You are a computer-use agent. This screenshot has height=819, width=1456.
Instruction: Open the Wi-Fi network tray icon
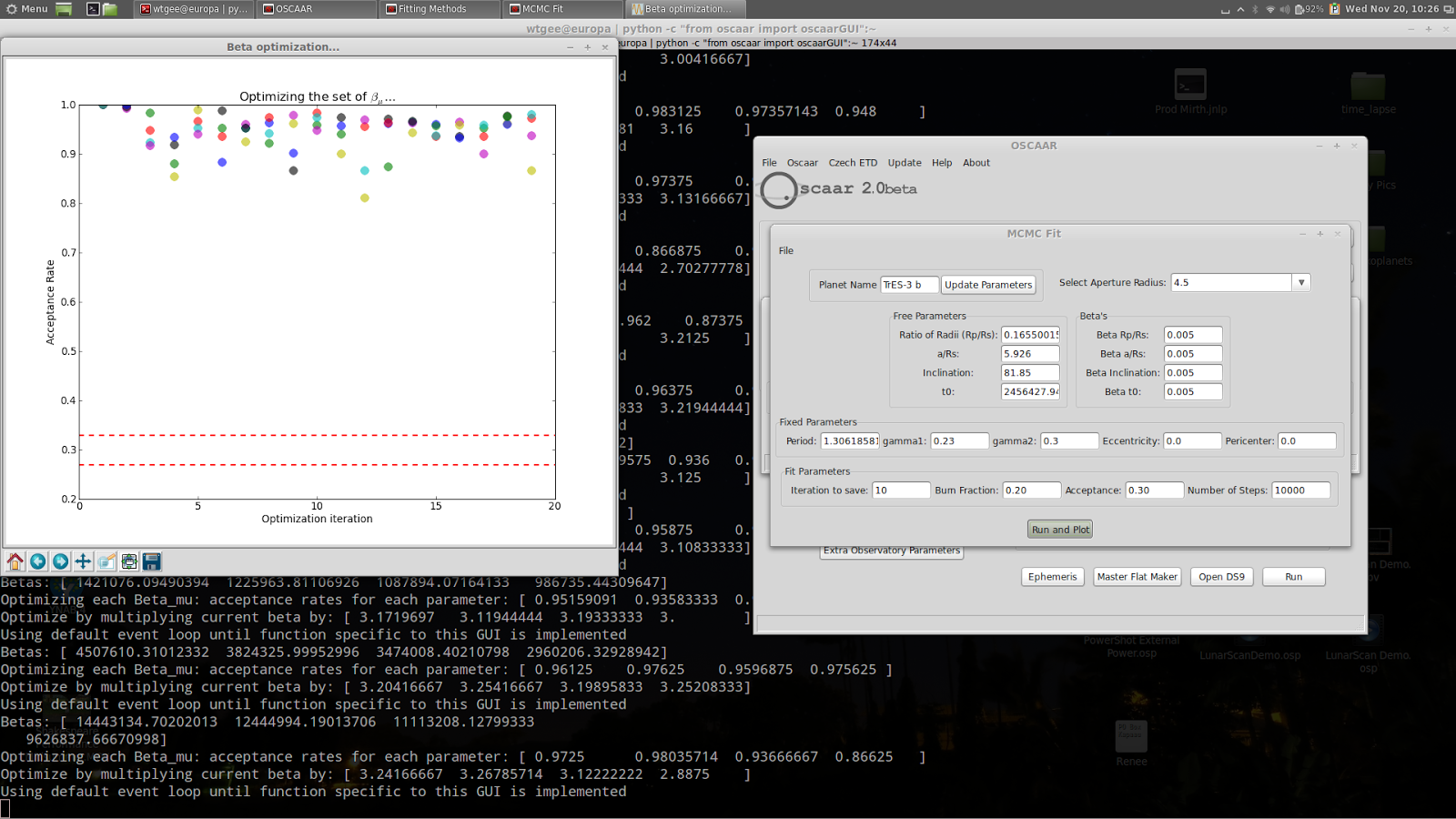1270,9
